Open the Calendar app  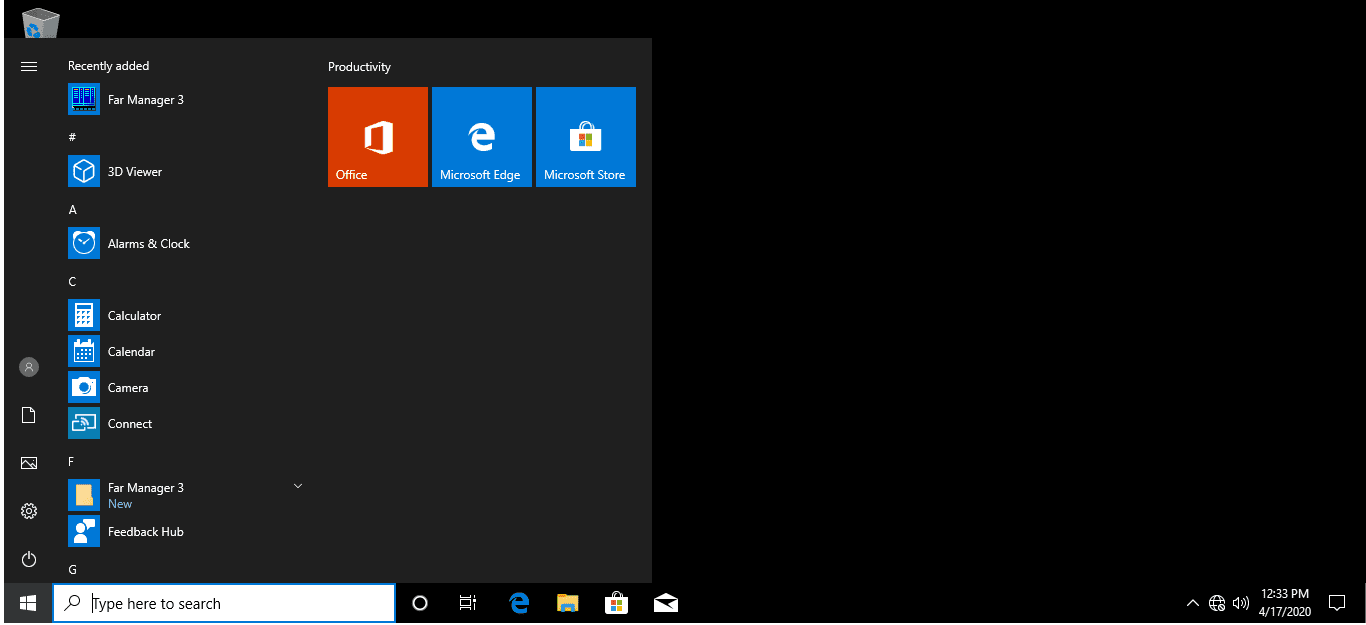pyautogui.click(x=186, y=352)
